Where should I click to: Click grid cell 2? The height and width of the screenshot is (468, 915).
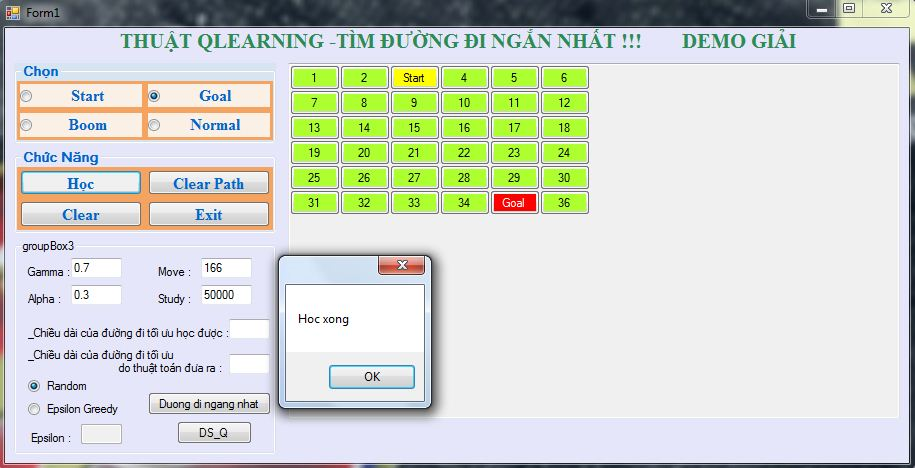coord(364,78)
